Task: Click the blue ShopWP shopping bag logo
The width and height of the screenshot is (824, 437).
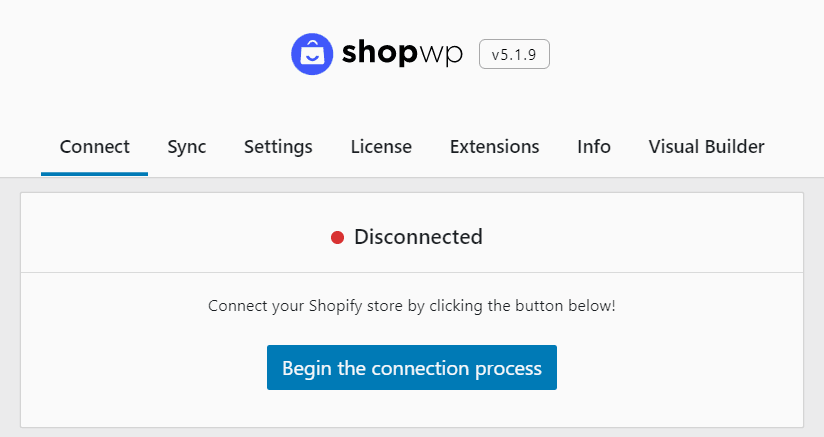Action: [x=312, y=54]
